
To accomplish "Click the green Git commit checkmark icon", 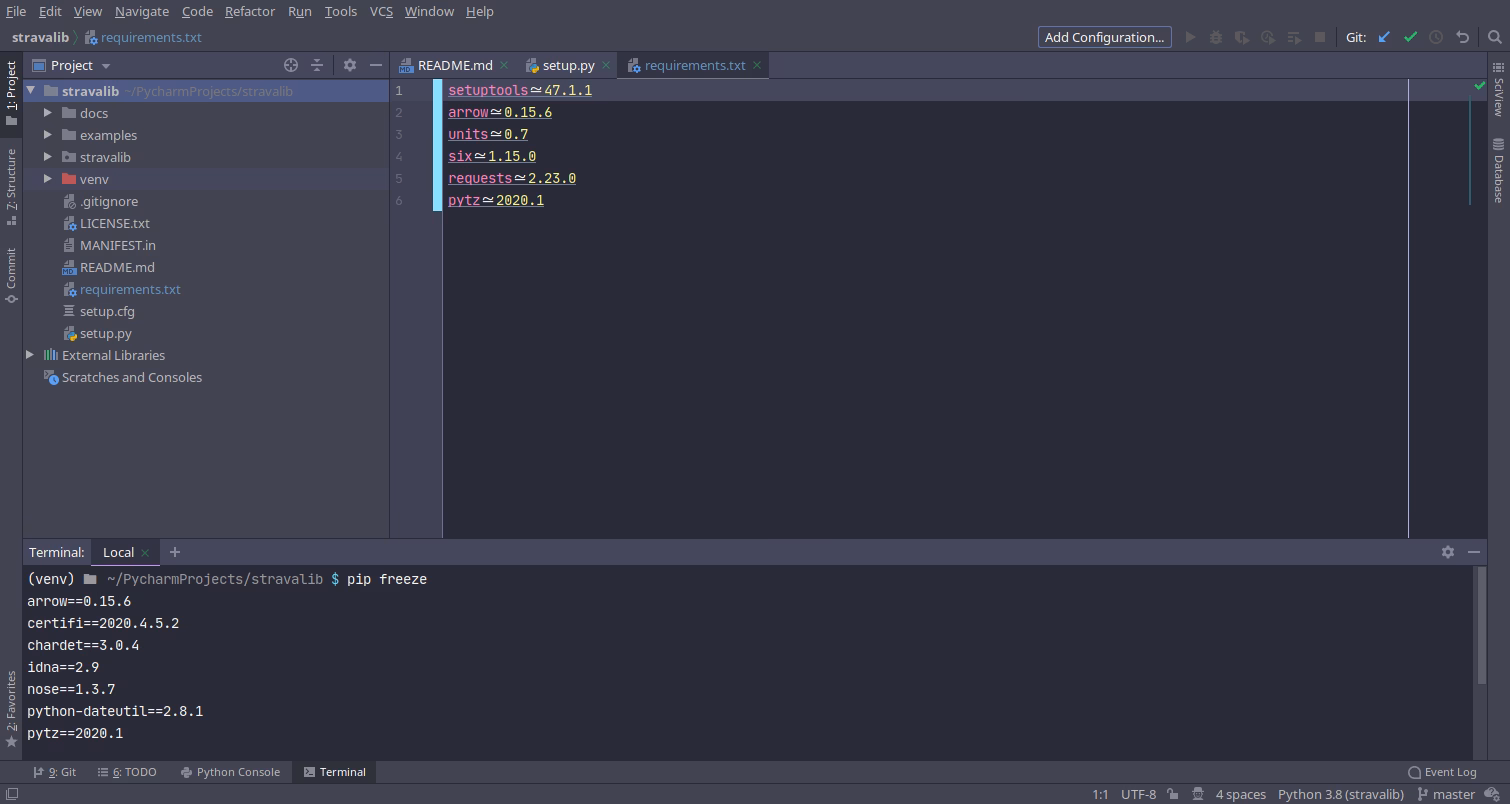I will pos(1411,37).
